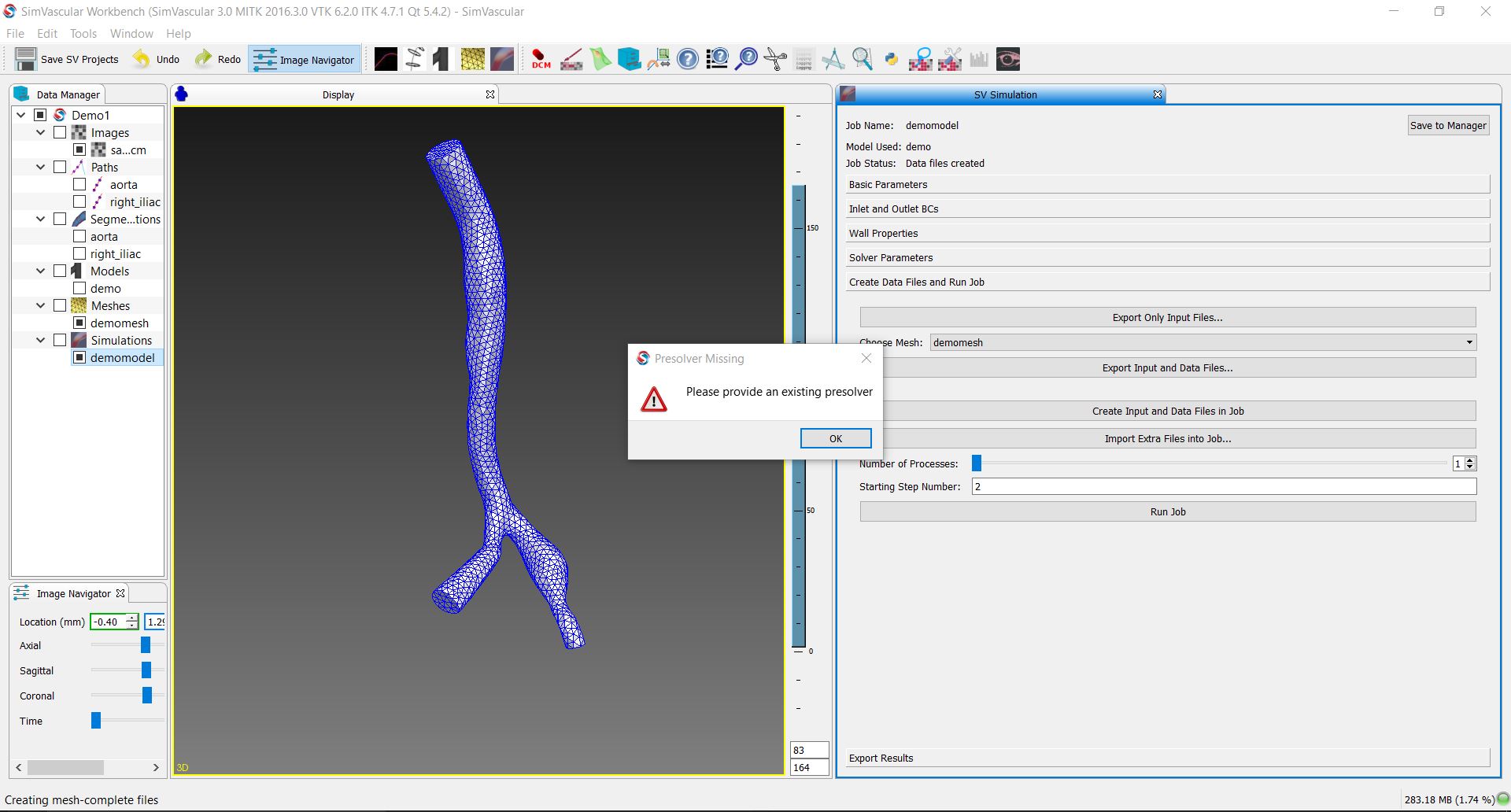Open the Window menu
The height and width of the screenshot is (812, 1511).
(131, 34)
